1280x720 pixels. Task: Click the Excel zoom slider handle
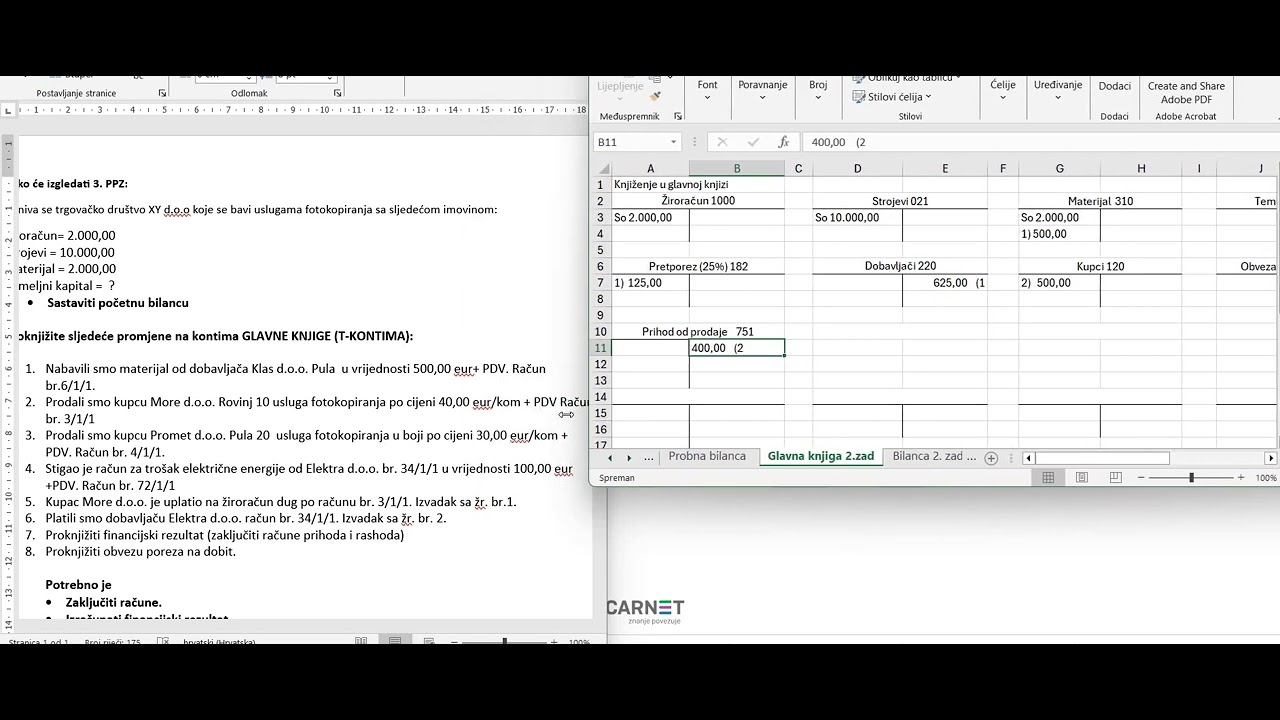pos(1191,478)
